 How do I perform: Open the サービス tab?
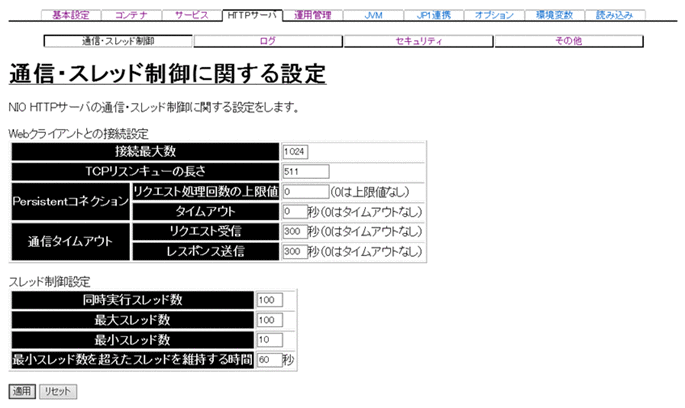(x=192, y=15)
